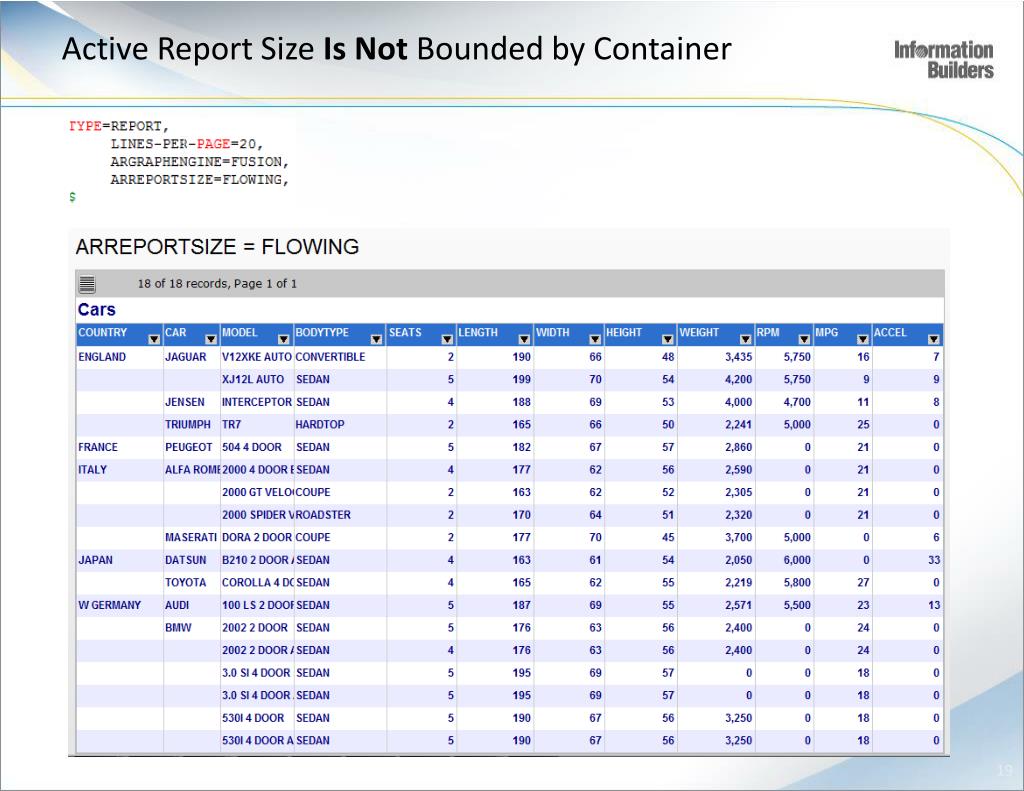Click the TOYOTA car cell
Screen dimensions: 1024x791
[185, 583]
